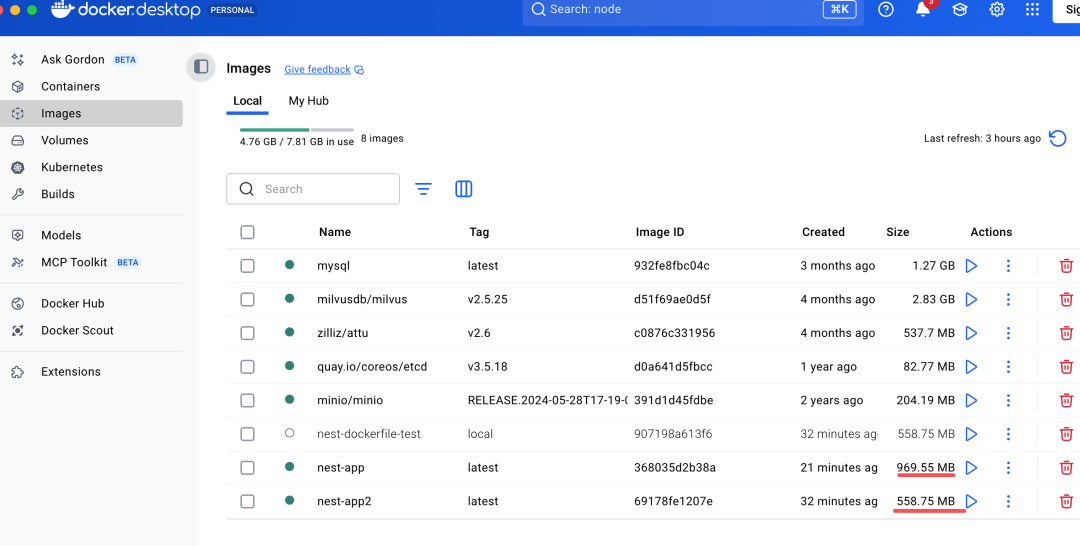Collapse the sidebar with the panel toggle
This screenshot has height=546, width=1080.
[x=201, y=67]
